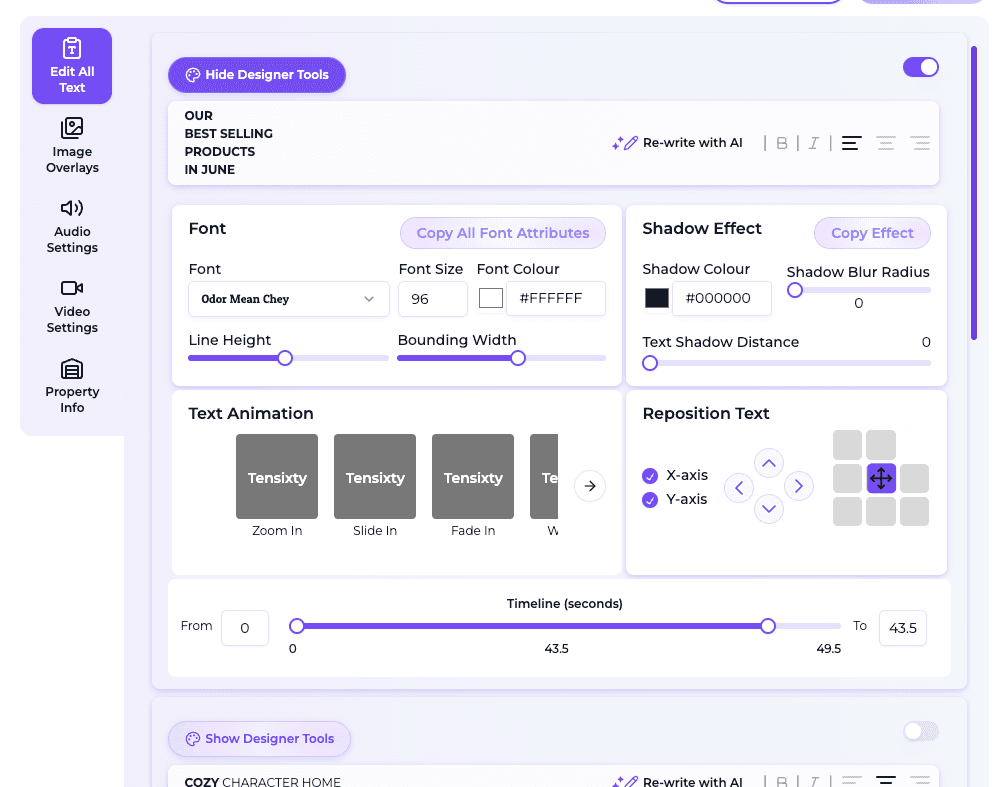Viewport: 1005px width, 787px height.
Task: Click Copy All Font Attributes button
Action: coord(502,233)
